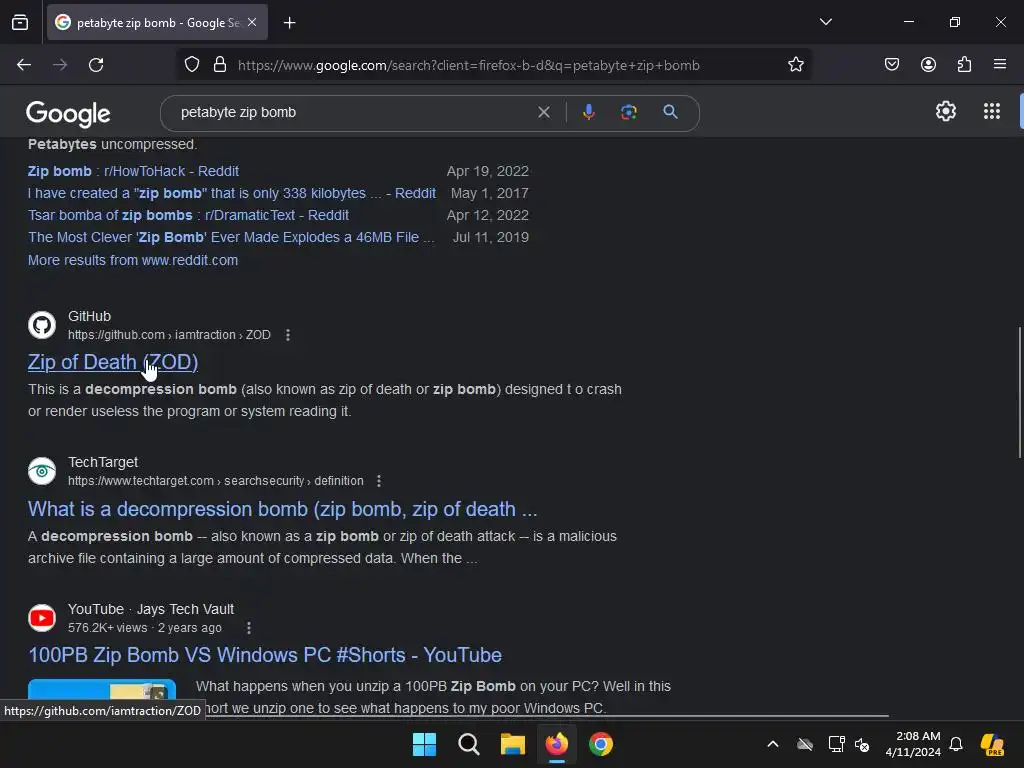
Task: Open more options for TechTarget result
Action: [x=379, y=481]
